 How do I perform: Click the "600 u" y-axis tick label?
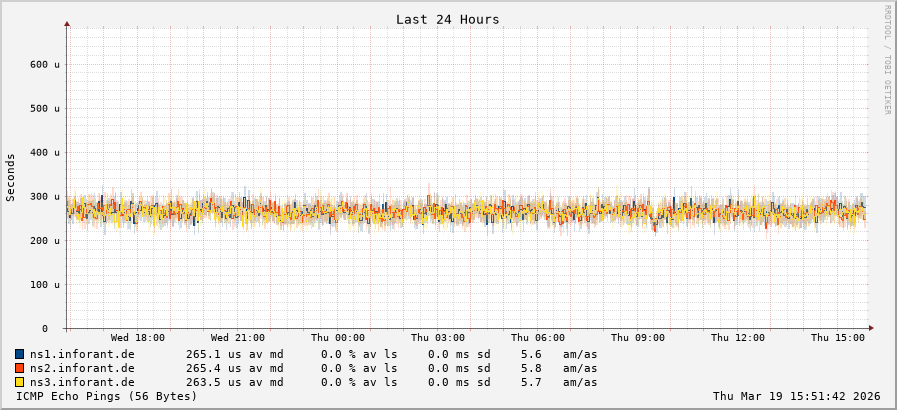pyautogui.click(x=44, y=64)
